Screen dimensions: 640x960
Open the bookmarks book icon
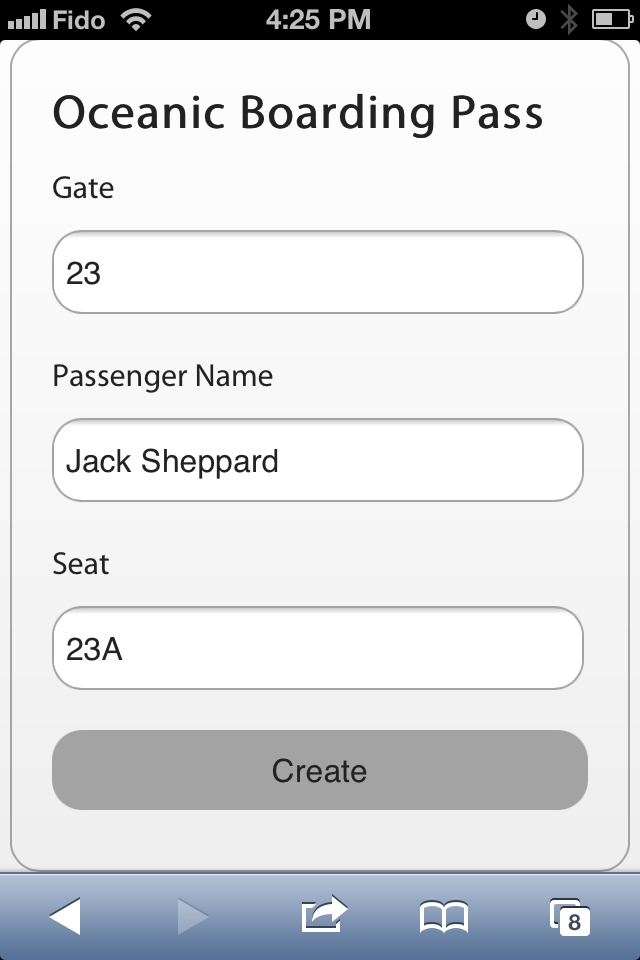click(x=442, y=916)
